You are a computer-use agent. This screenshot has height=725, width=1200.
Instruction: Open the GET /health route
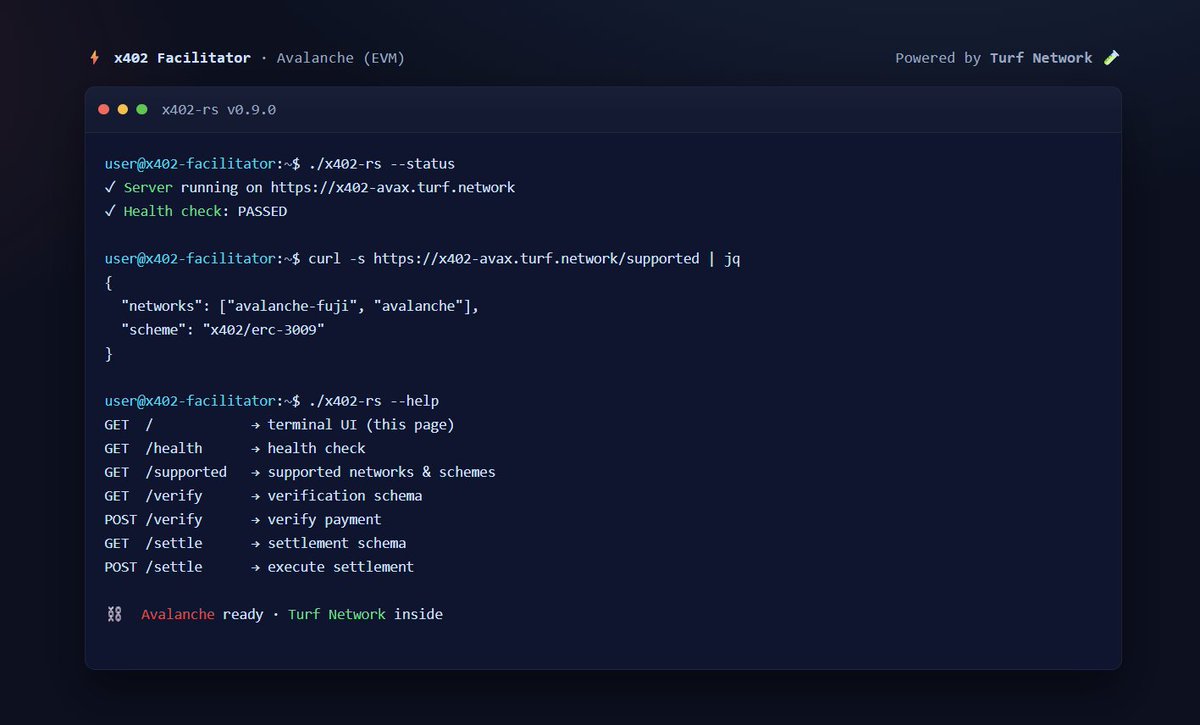(235, 448)
